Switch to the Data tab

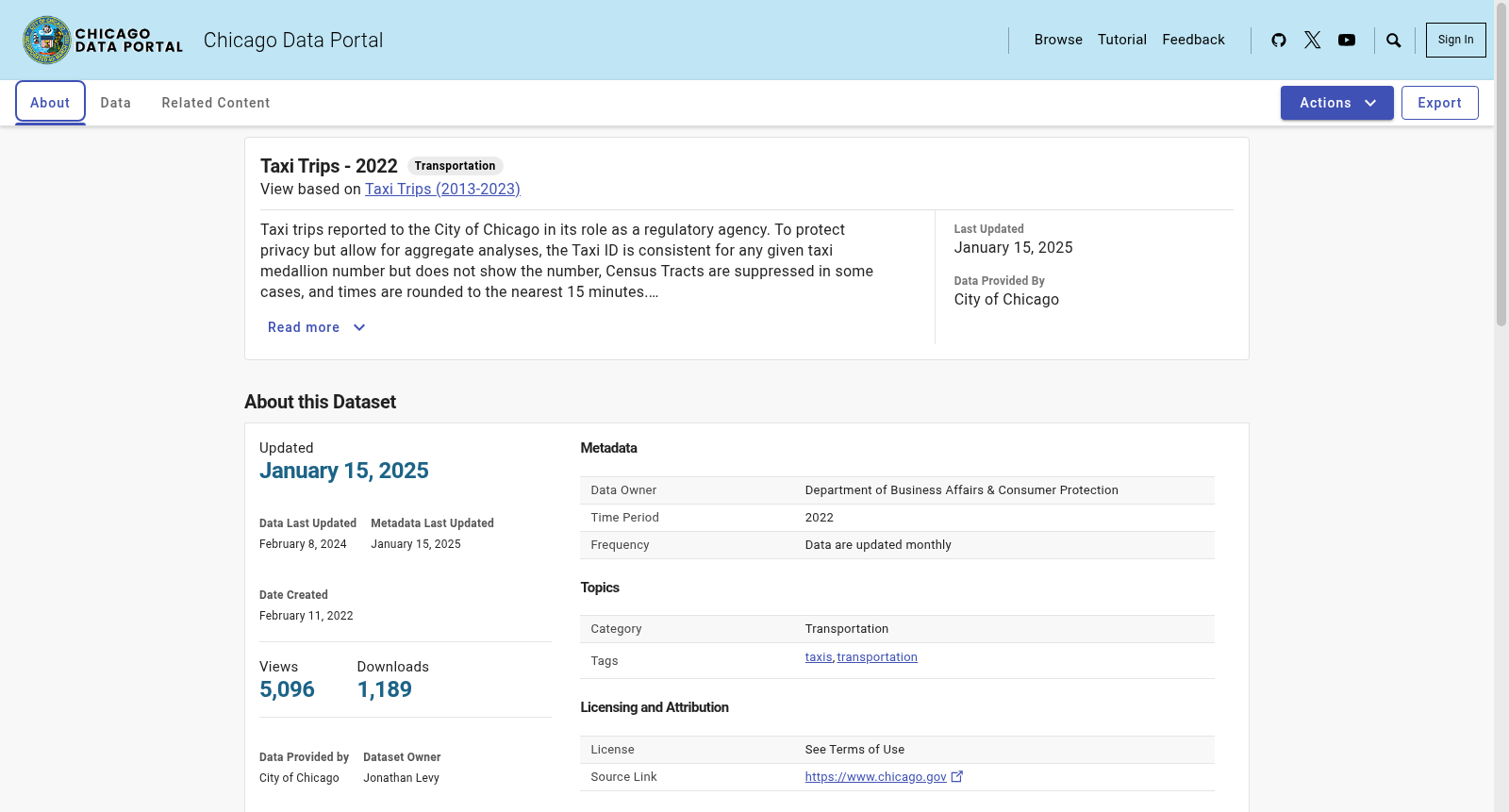116,103
